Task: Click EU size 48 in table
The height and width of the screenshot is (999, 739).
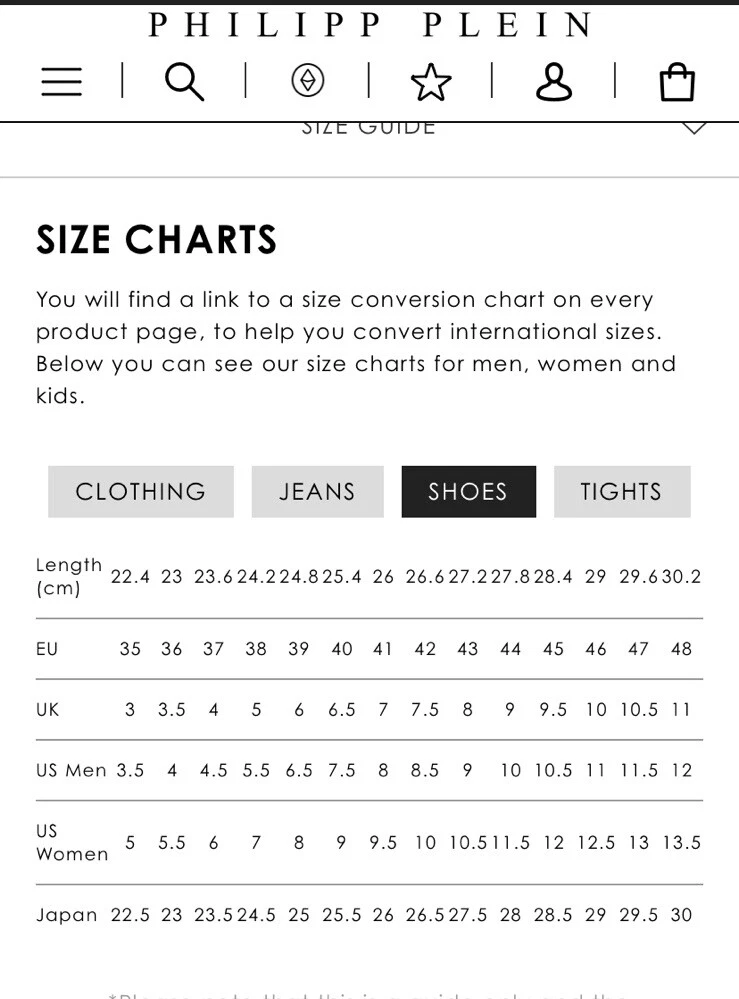Action: click(681, 649)
